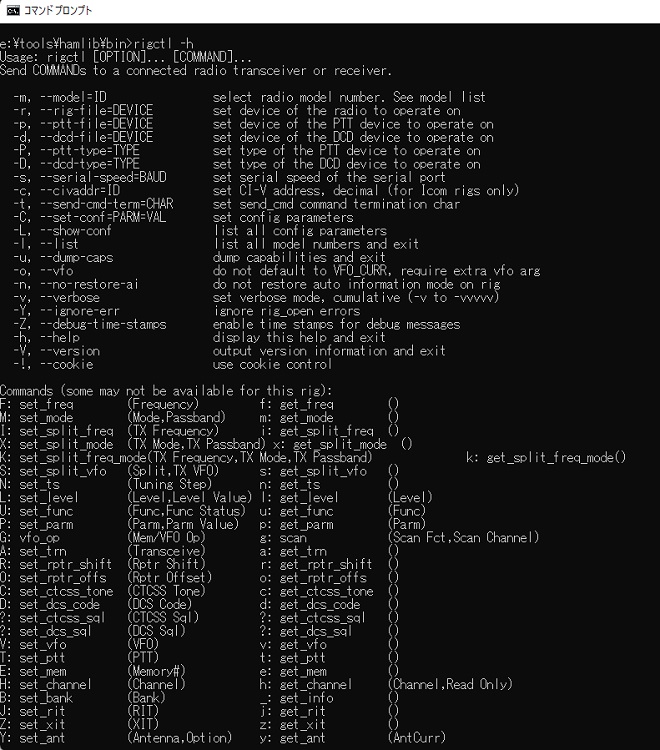Click the "--model=ID" option text
This screenshot has height=750, width=660.
73,98
